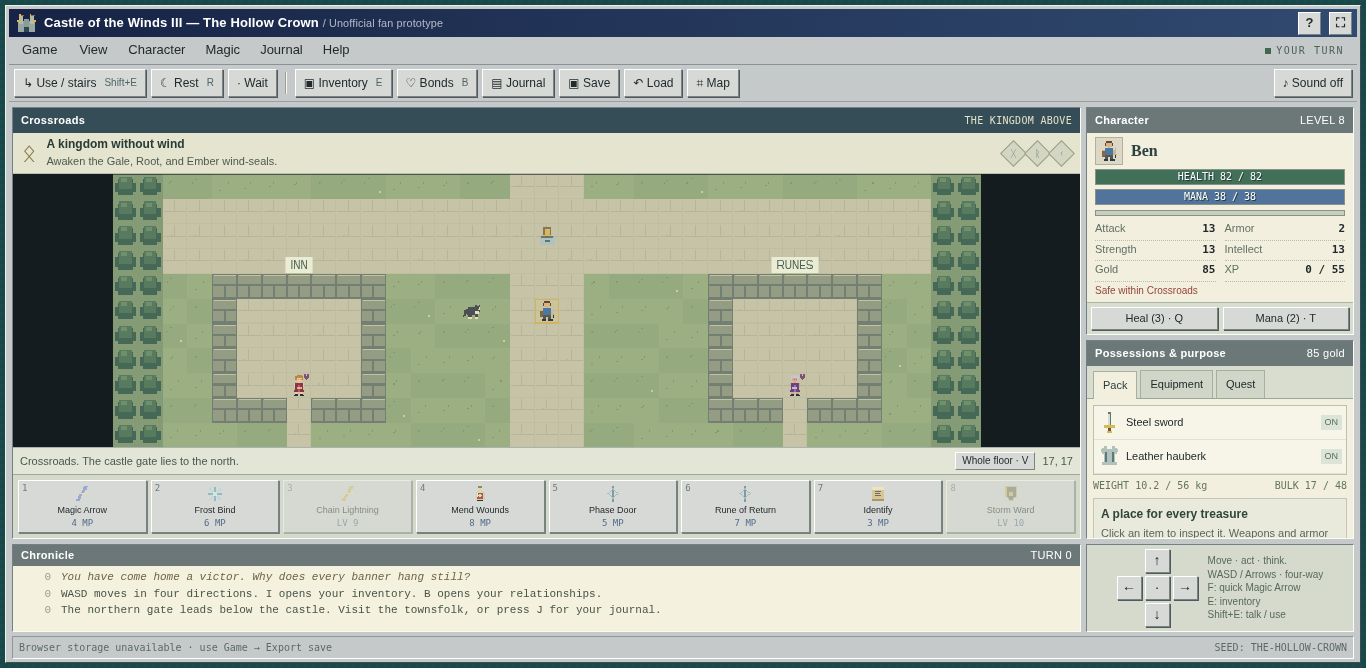Open the Character menu
Screen dimensions: 1366x668
coord(157,50)
